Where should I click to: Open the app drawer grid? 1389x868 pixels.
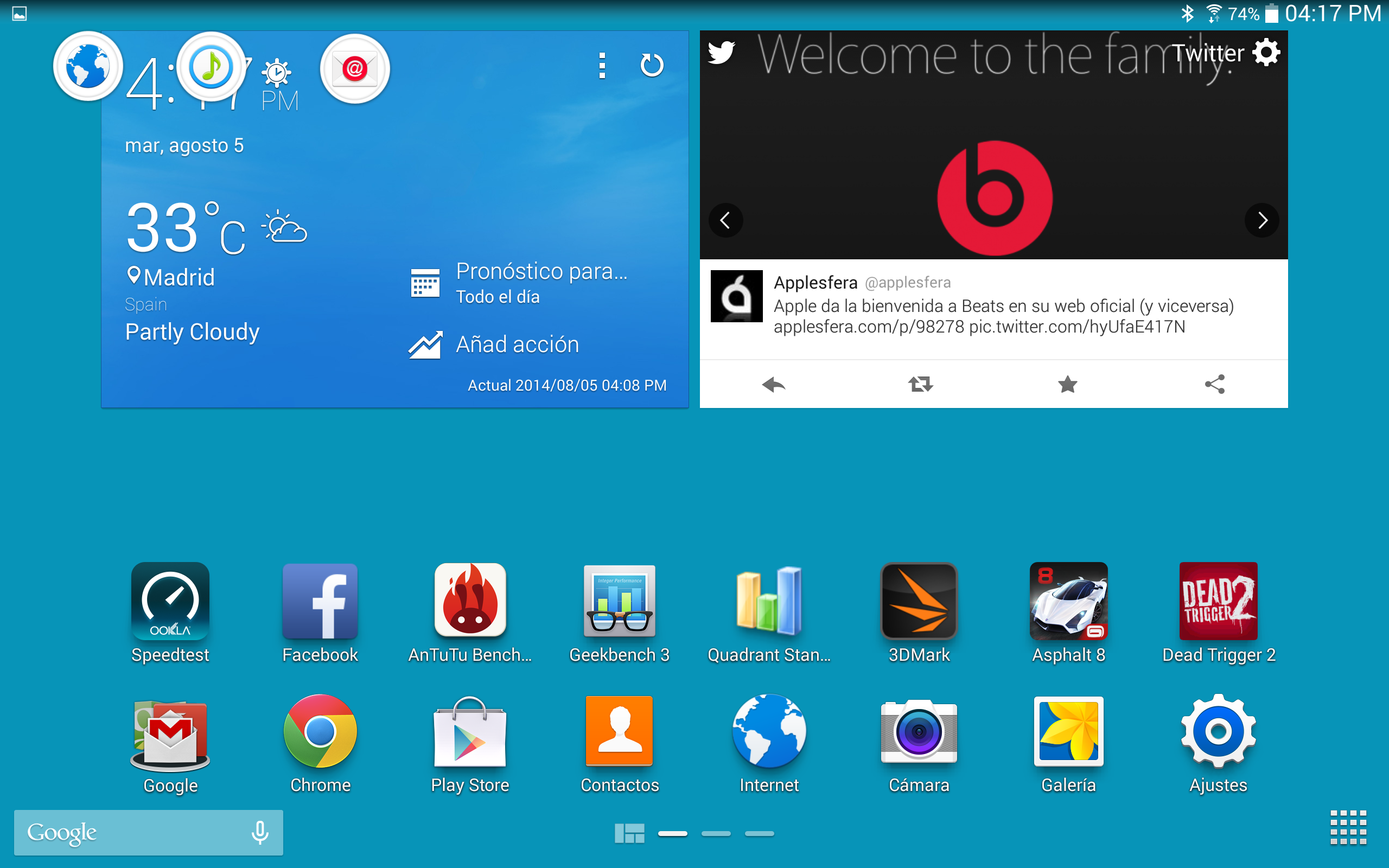1348,827
